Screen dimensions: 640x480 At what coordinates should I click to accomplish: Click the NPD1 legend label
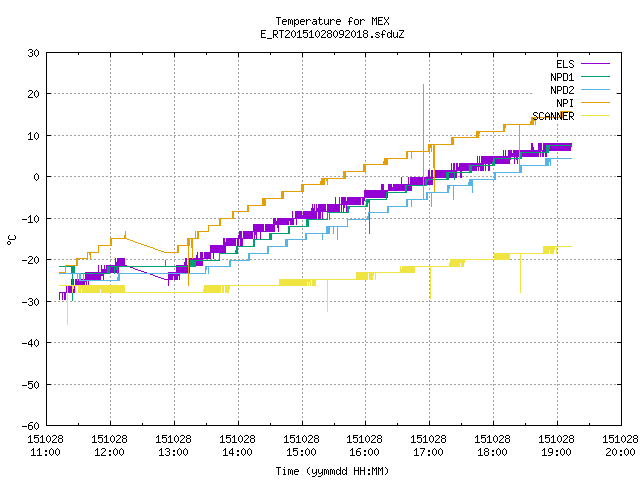[x=562, y=77]
